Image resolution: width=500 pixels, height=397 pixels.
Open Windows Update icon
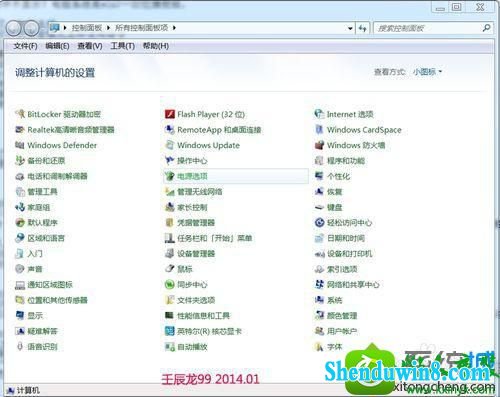170,145
